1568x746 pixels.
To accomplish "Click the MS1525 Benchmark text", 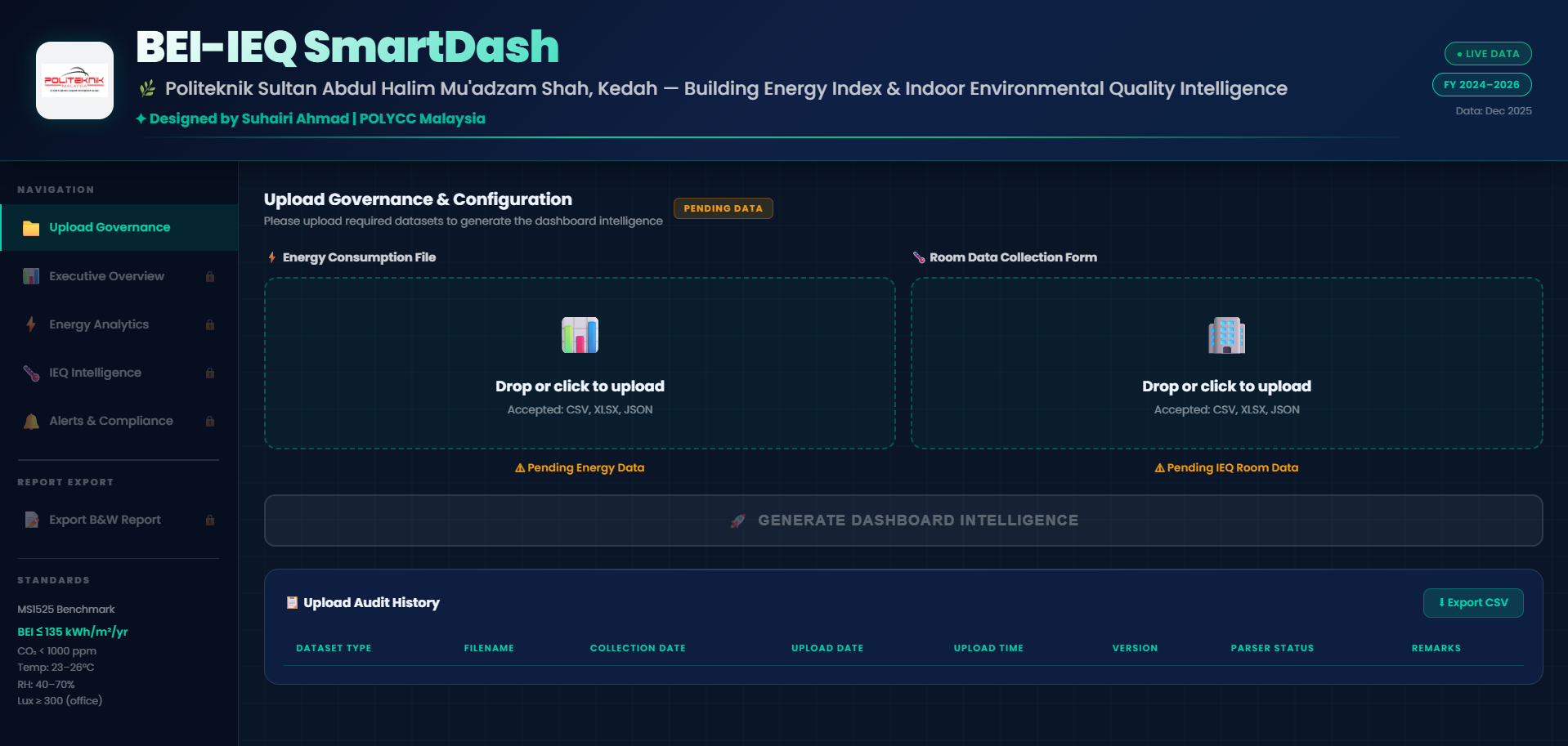I will pos(66,610).
